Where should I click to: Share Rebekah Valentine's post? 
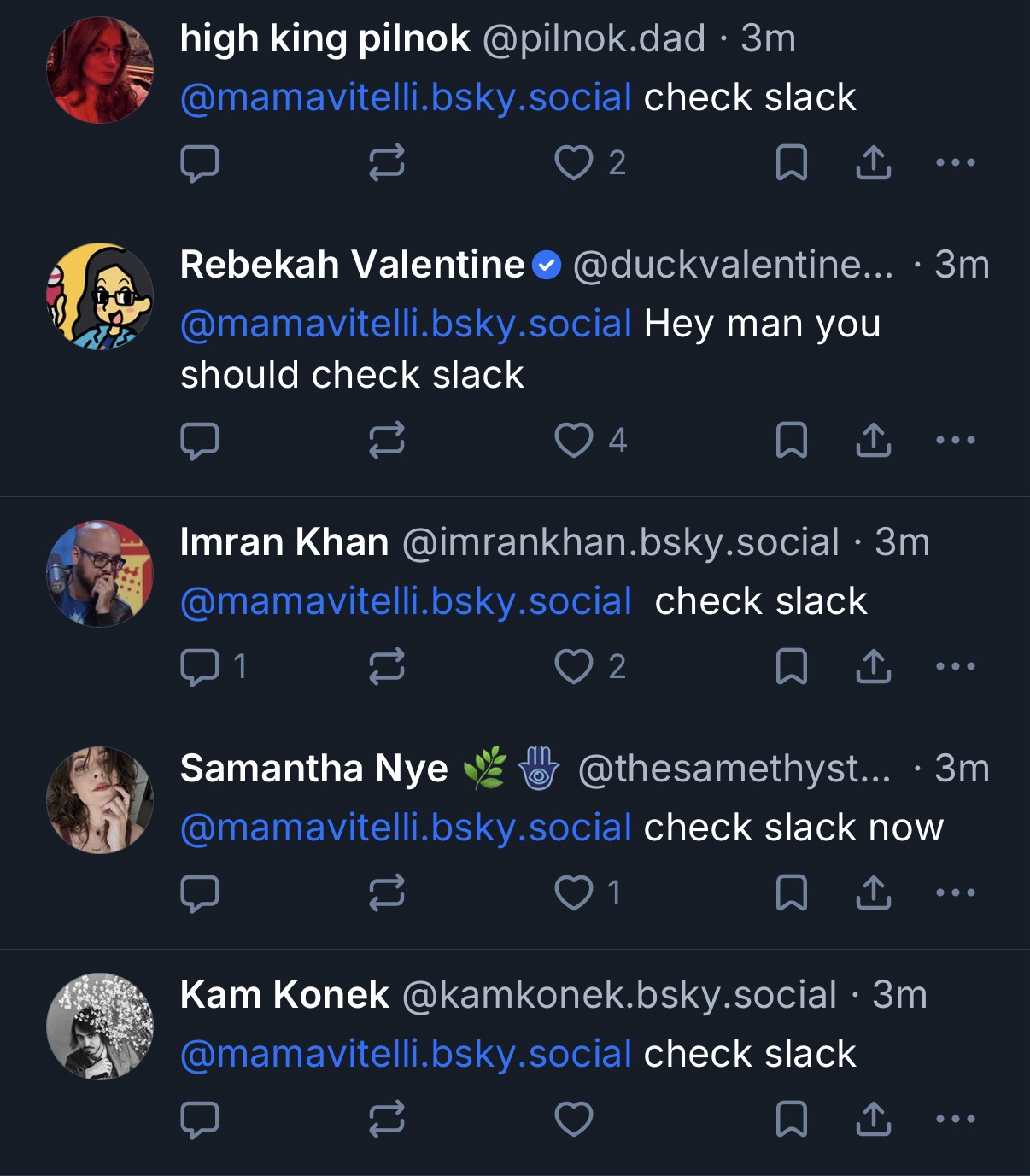pyautogui.click(x=873, y=440)
